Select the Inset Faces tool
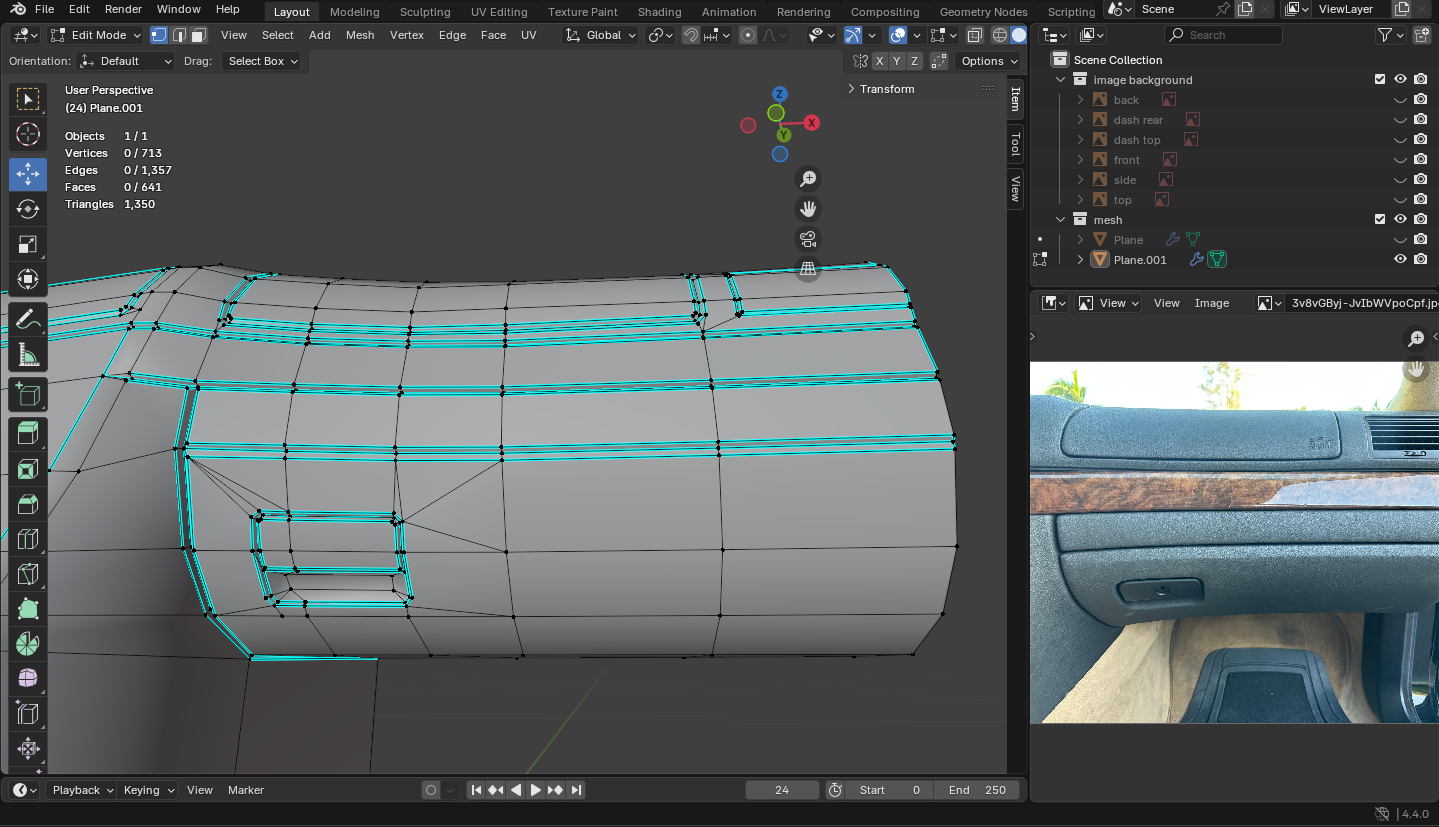Viewport: 1439px width, 827px height. tap(28, 469)
